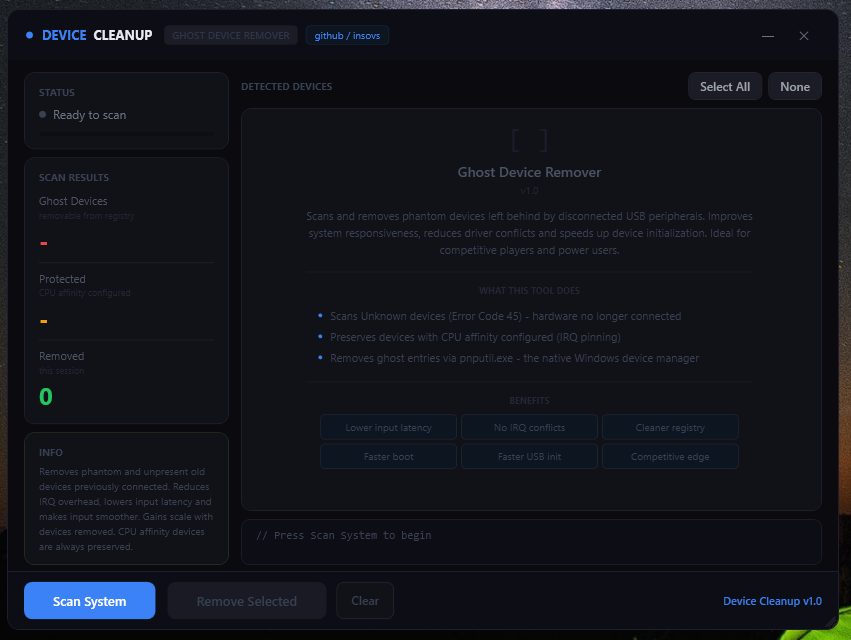Minimize the Device Cleanup window
This screenshot has width=851, height=640.
pos(767,36)
